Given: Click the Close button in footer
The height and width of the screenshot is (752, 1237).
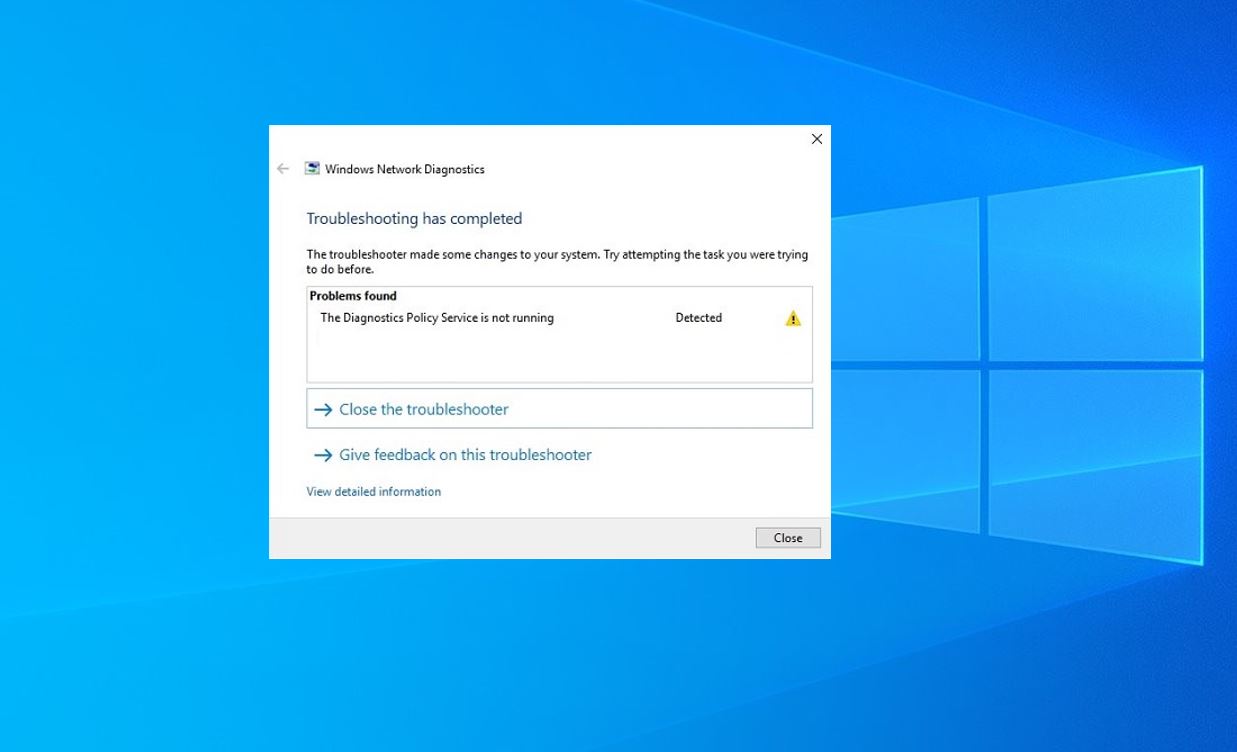Looking at the screenshot, I should [x=788, y=538].
